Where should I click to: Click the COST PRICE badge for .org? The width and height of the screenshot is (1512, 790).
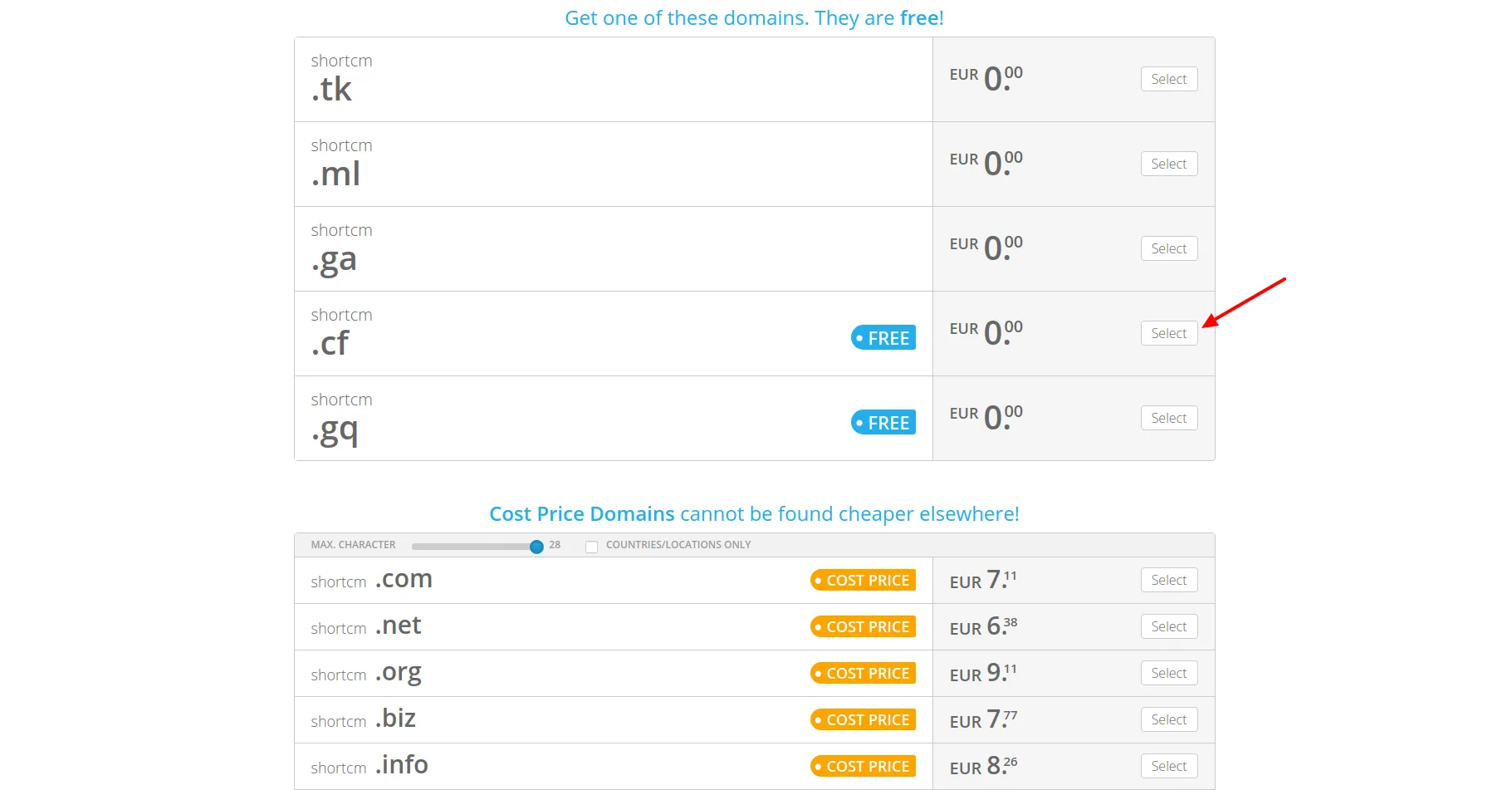[863, 673]
